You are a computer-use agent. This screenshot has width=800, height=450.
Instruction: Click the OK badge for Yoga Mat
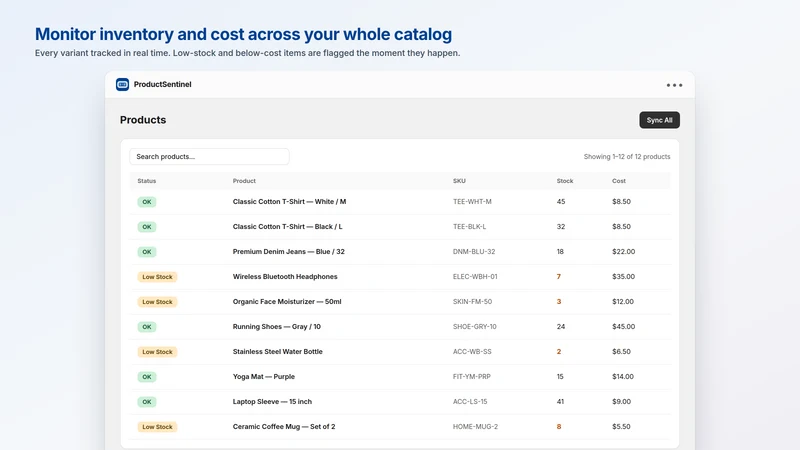pos(146,377)
